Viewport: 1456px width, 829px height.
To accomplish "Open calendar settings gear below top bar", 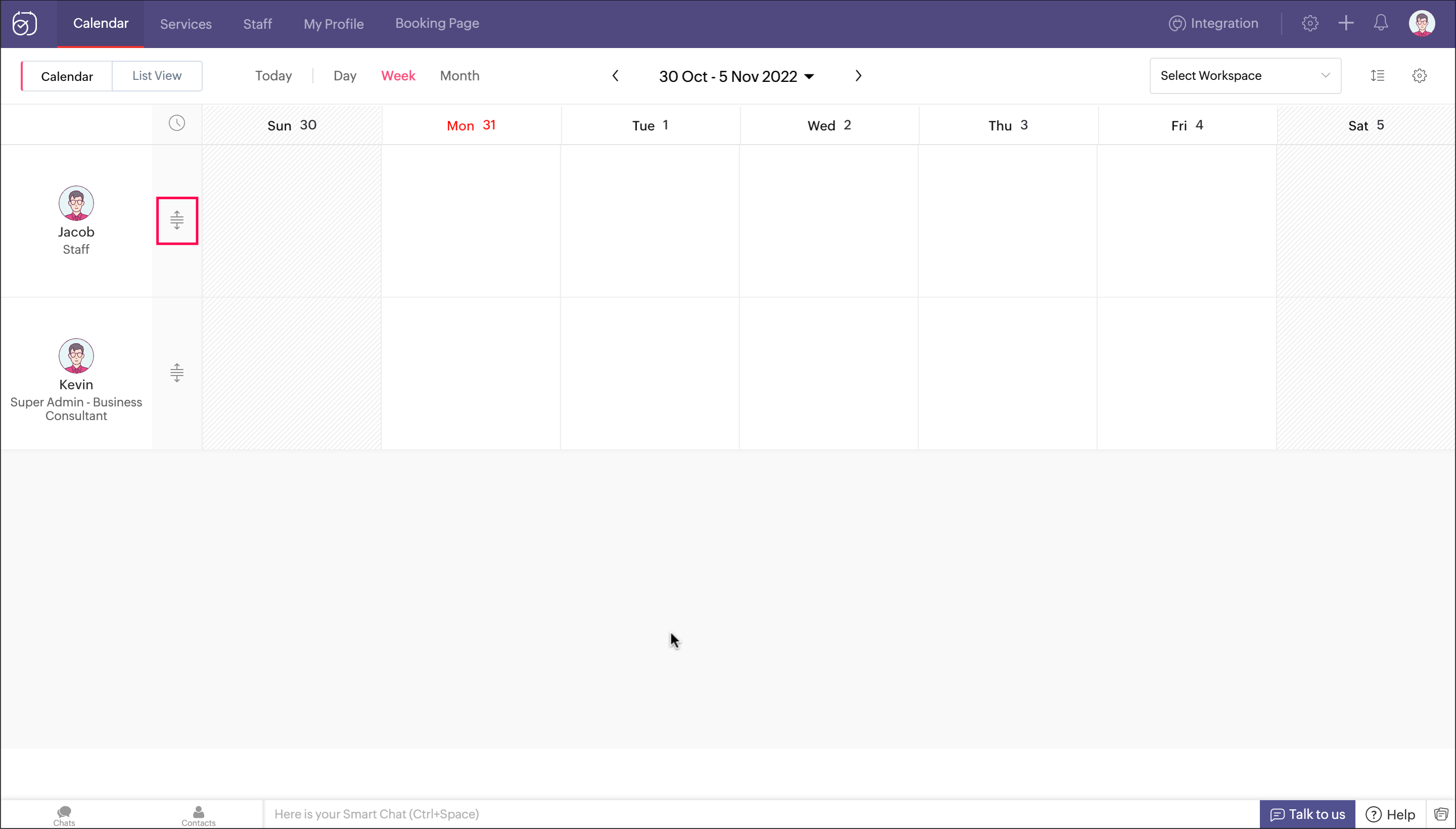I will click(x=1419, y=76).
